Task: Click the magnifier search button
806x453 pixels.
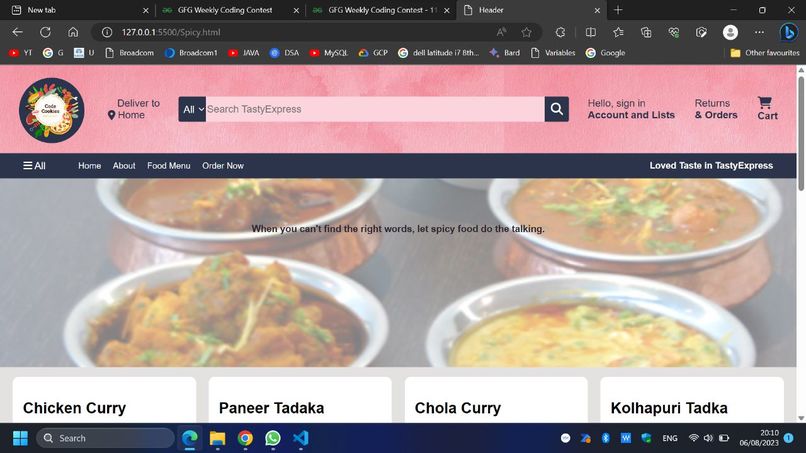Action: (x=556, y=109)
